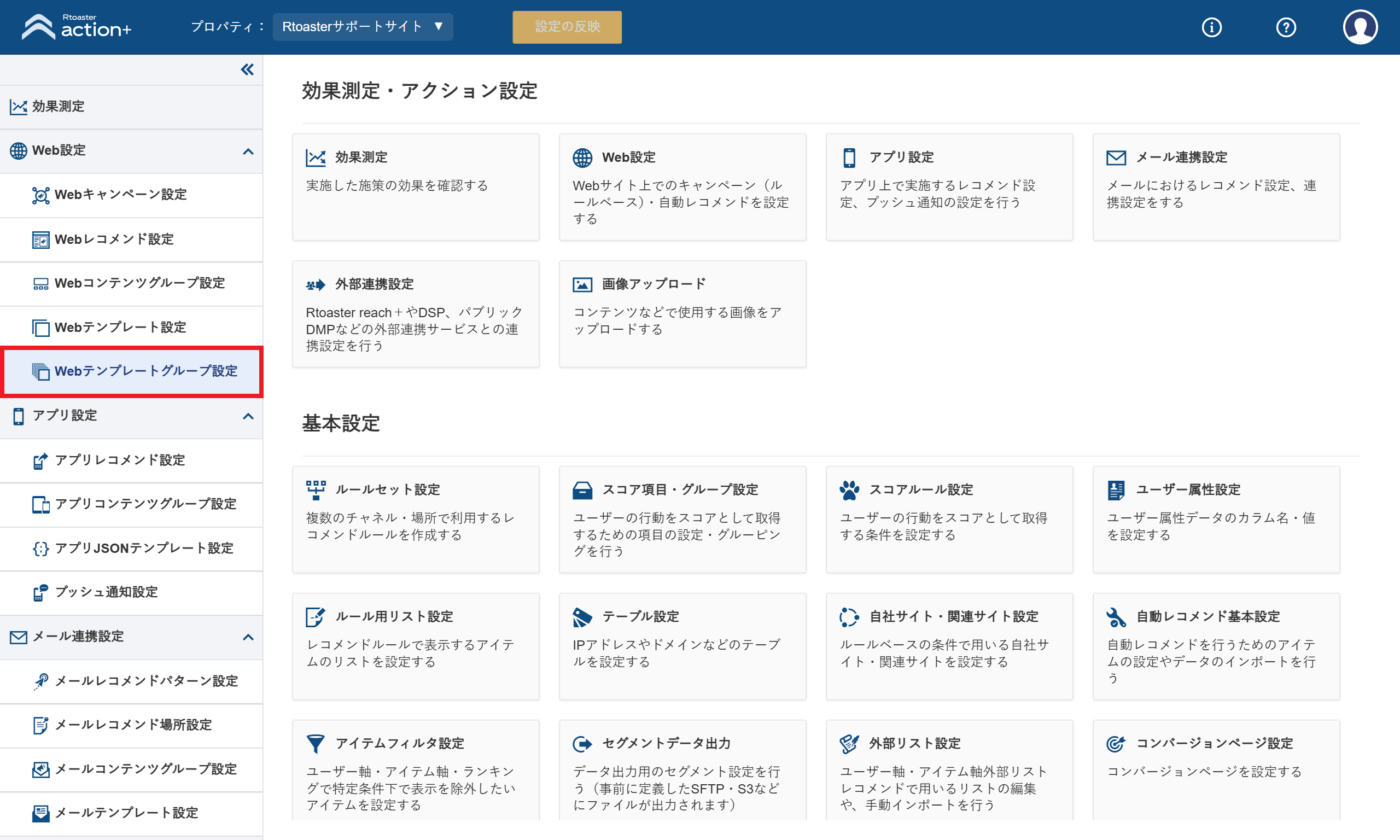This screenshot has height=840, width=1400.
Task: Click the globe icon on the Web設定 card
Action: tap(582, 157)
